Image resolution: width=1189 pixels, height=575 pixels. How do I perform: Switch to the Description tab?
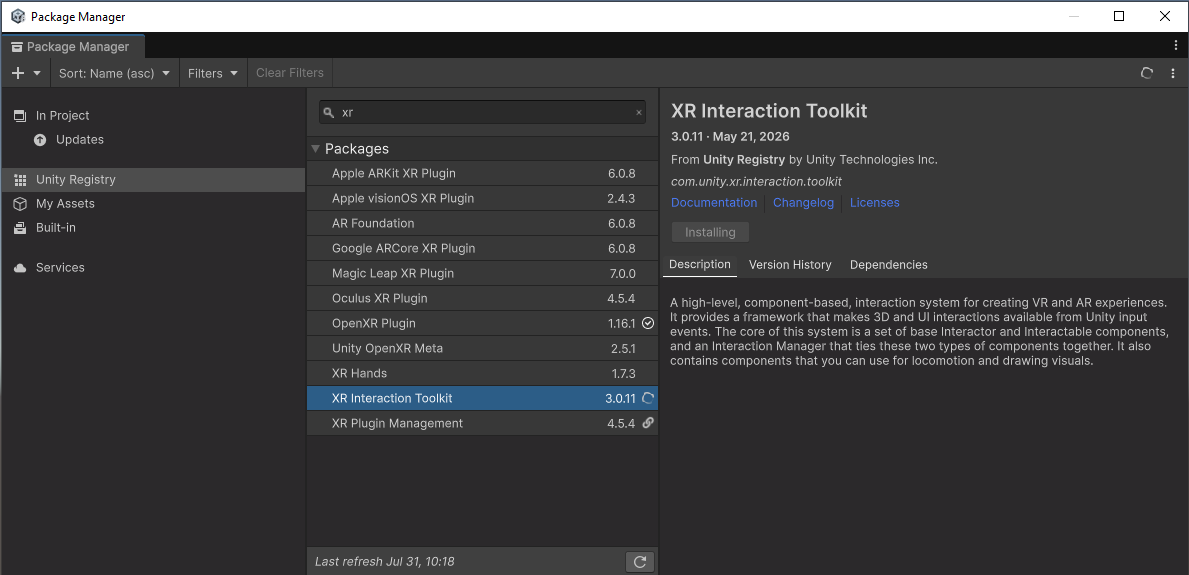click(700, 265)
